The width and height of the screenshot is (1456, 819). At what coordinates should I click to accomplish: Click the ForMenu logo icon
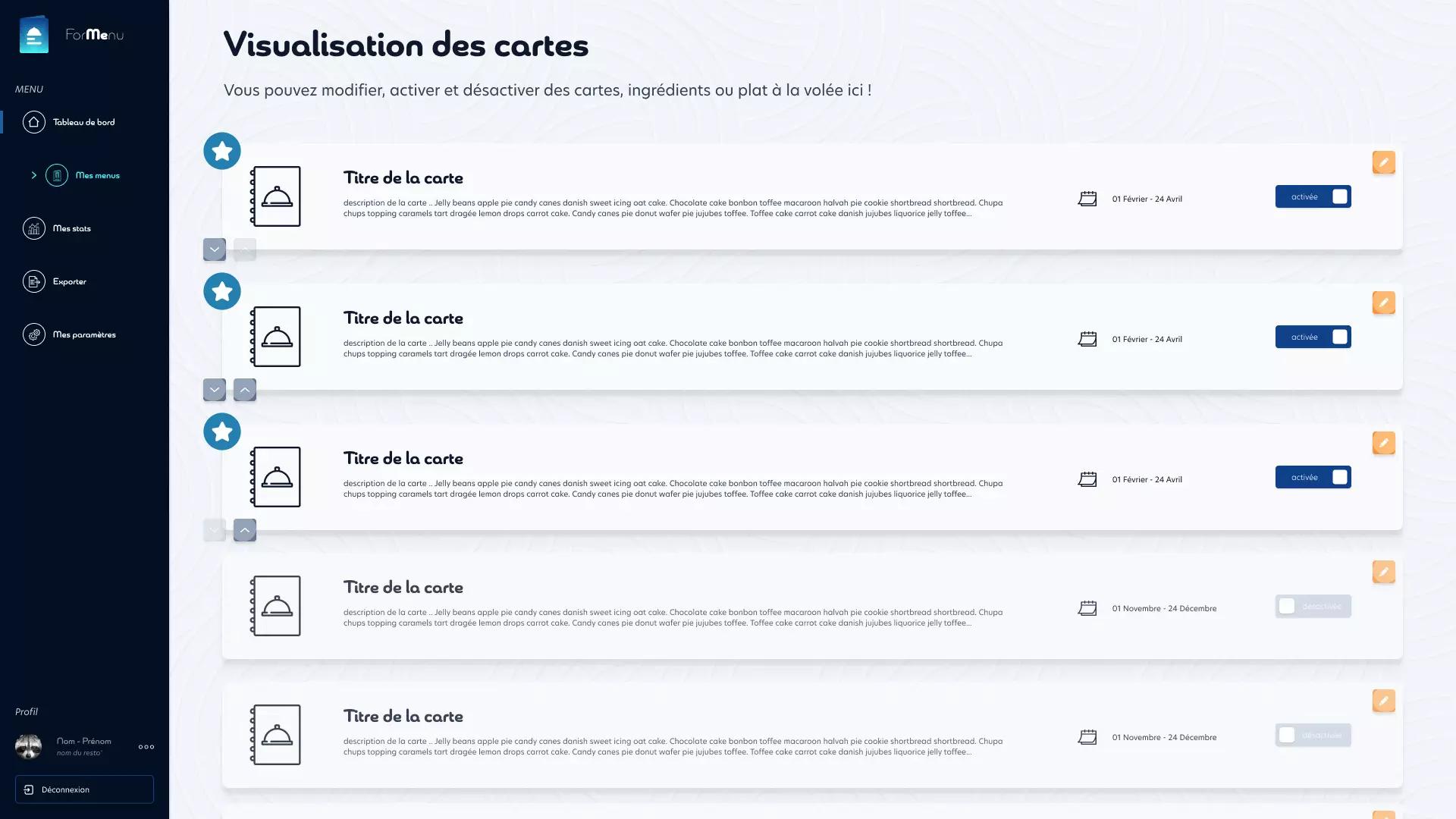click(x=34, y=35)
